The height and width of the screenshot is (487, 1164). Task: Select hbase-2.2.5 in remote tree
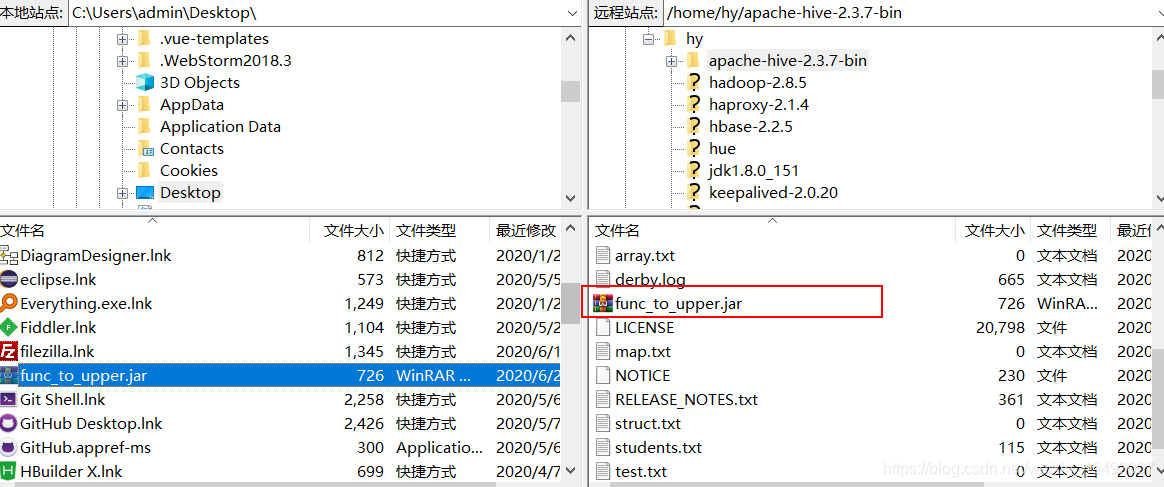tap(751, 127)
